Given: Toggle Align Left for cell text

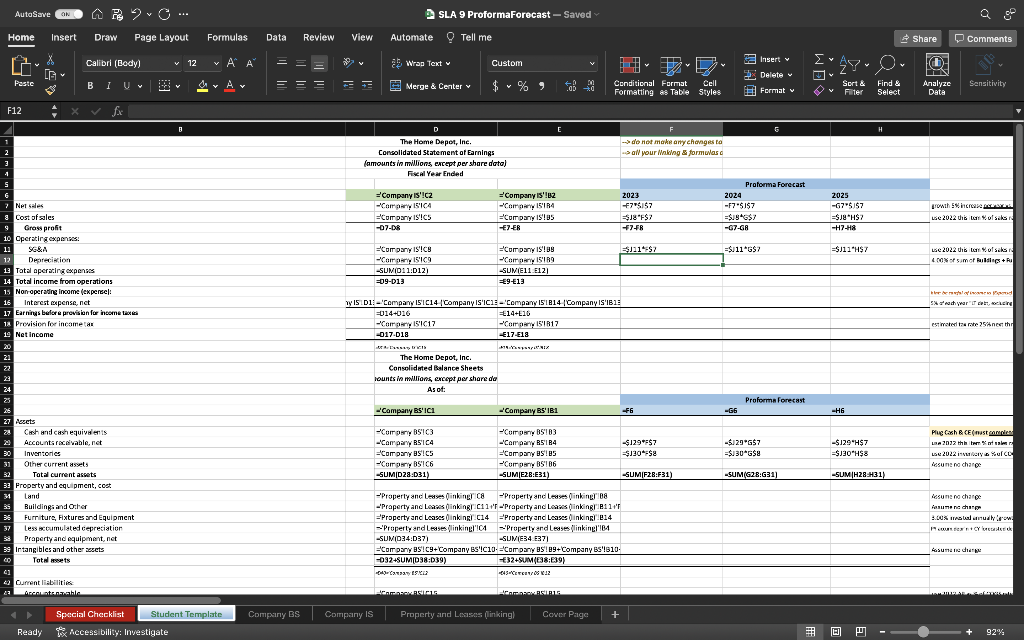Looking at the screenshot, I should click(281, 85).
